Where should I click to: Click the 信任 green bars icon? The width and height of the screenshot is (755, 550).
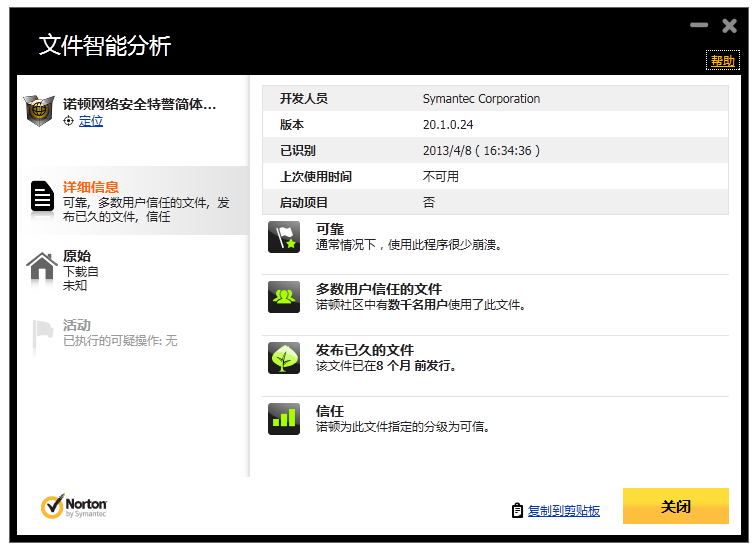click(x=284, y=419)
